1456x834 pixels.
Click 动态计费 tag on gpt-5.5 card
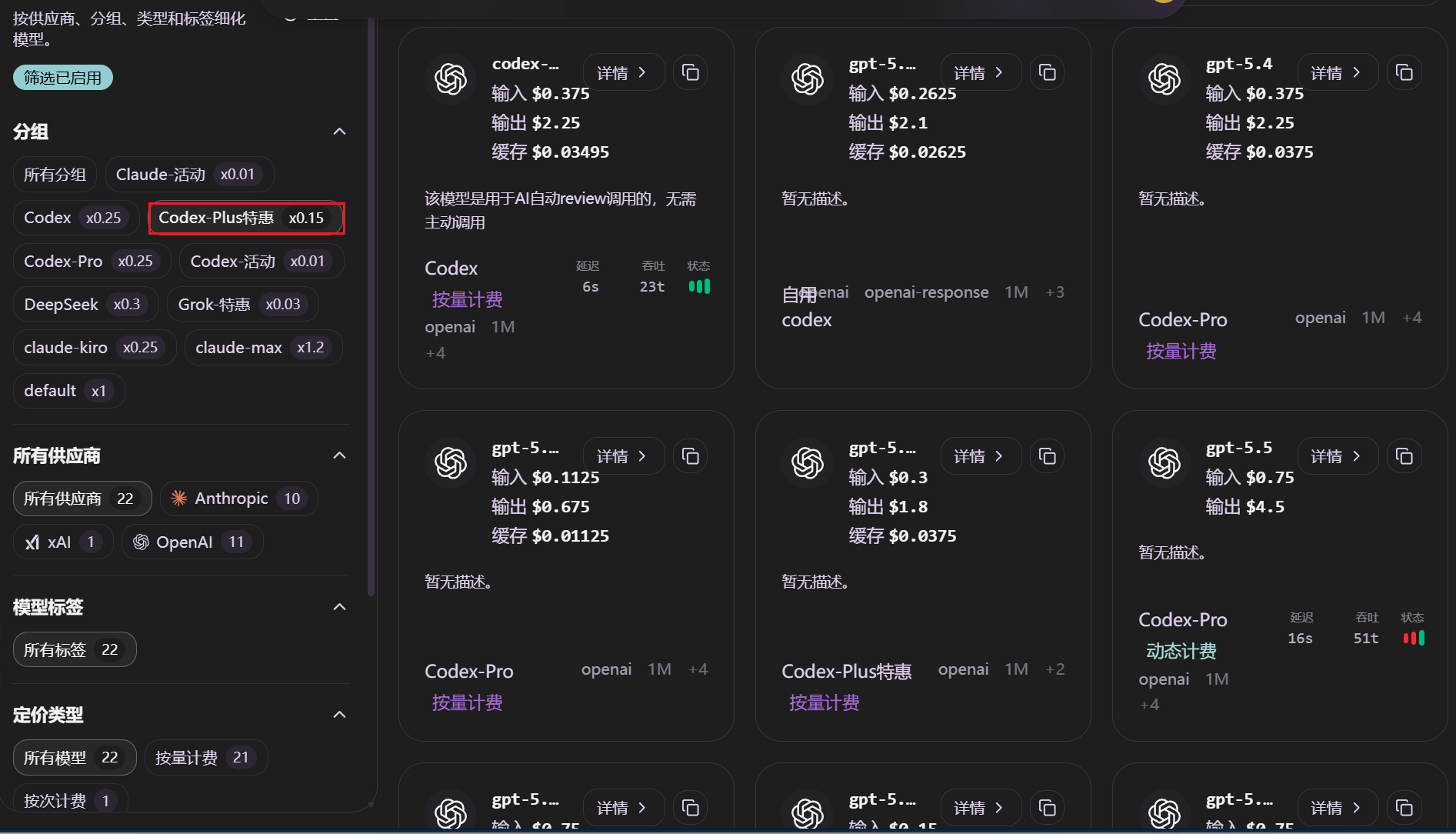[x=1181, y=651]
